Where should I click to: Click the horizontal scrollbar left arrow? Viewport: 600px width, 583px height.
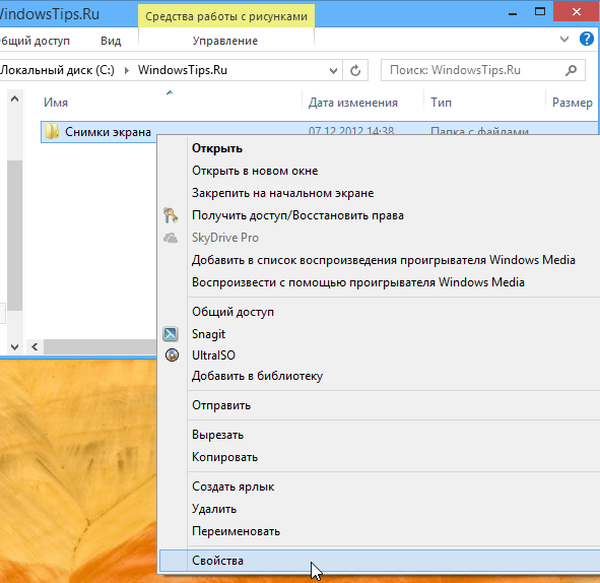(36, 347)
